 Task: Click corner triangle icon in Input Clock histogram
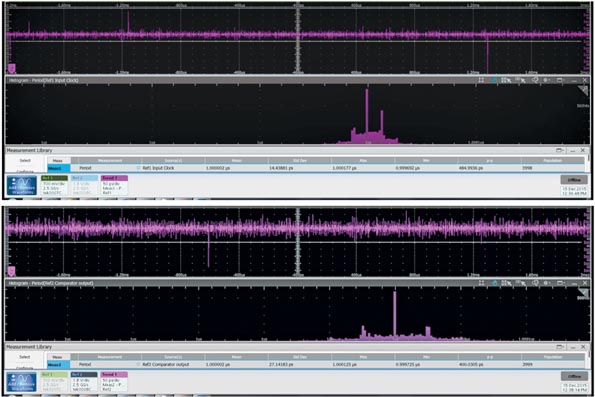(583, 90)
